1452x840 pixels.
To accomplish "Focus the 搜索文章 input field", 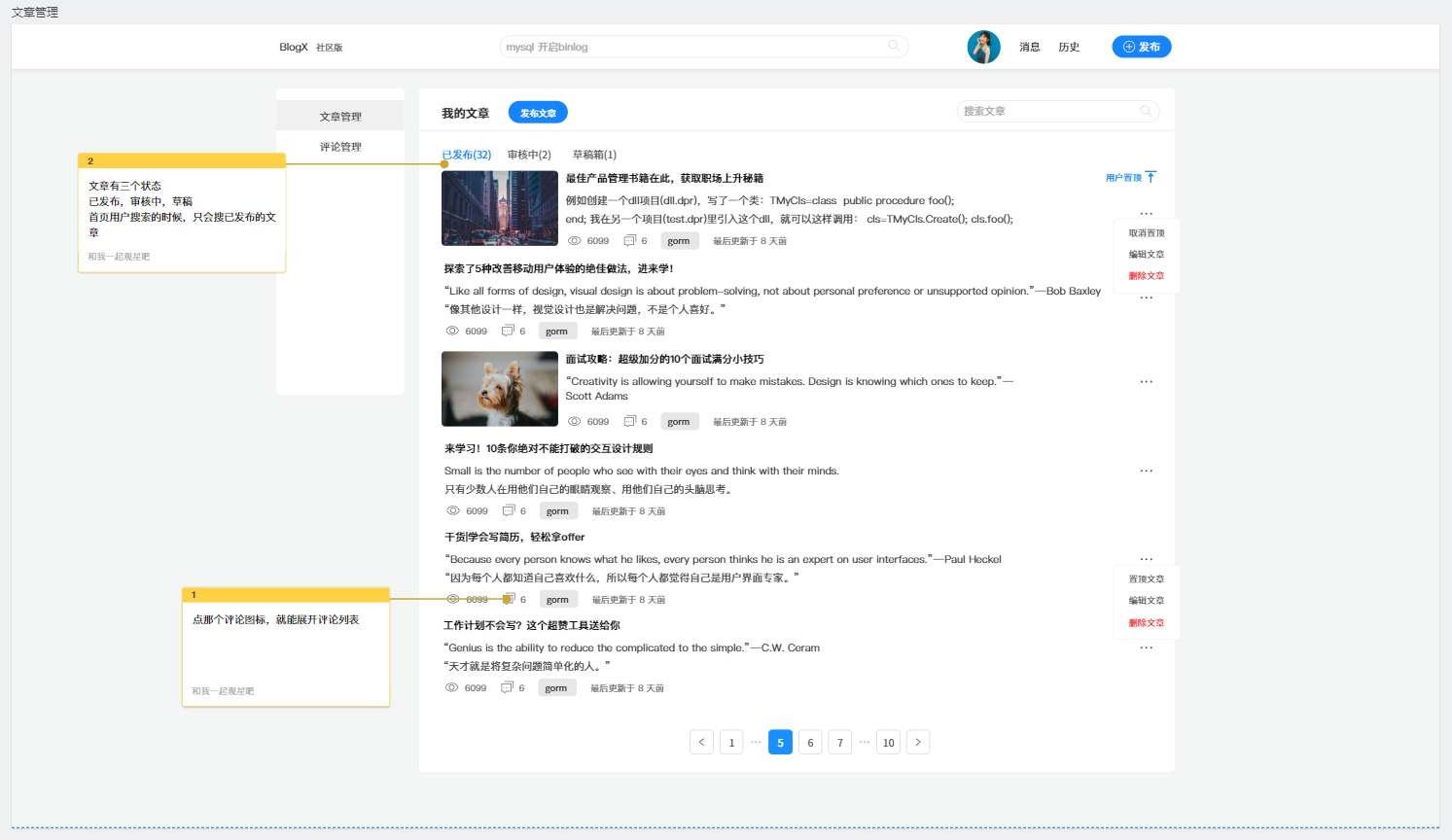I will (1045, 112).
